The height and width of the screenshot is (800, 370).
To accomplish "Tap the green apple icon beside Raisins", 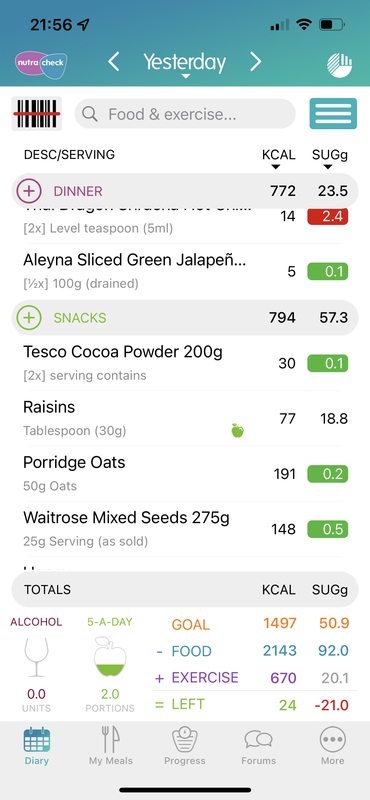I will point(237,431).
